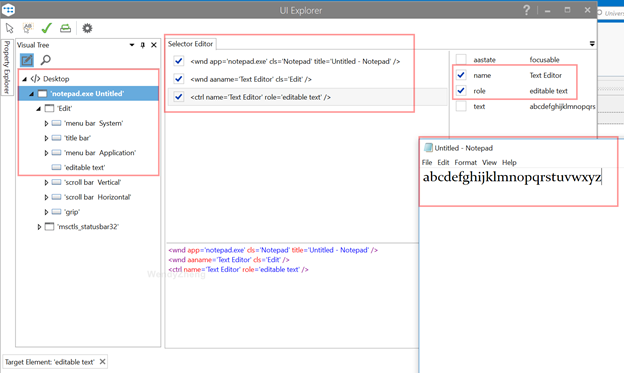Click the highlight edit icon under Visual Tree
This screenshot has width=624, height=373.
pyautogui.click(x=27, y=60)
